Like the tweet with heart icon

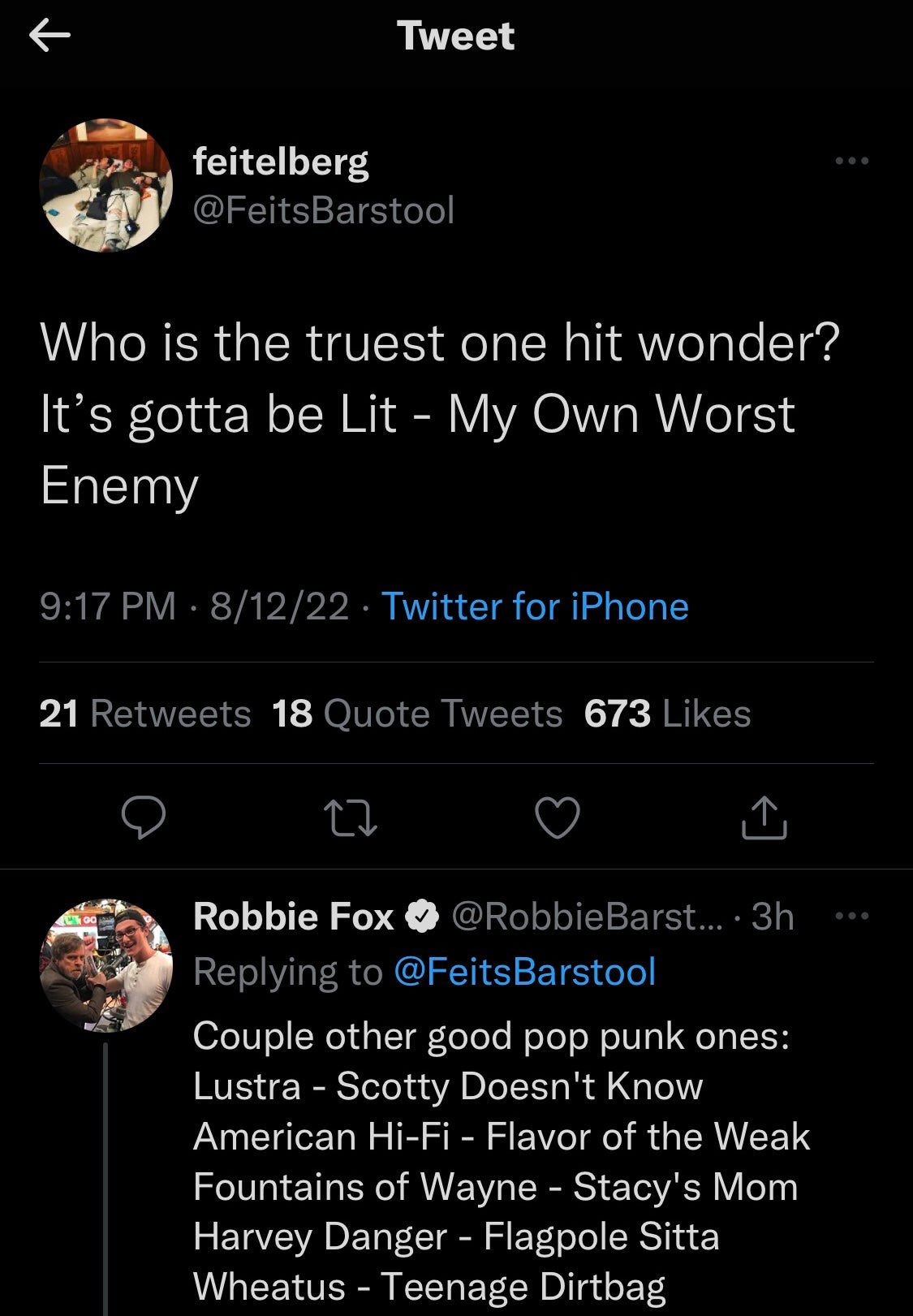pos(558,818)
